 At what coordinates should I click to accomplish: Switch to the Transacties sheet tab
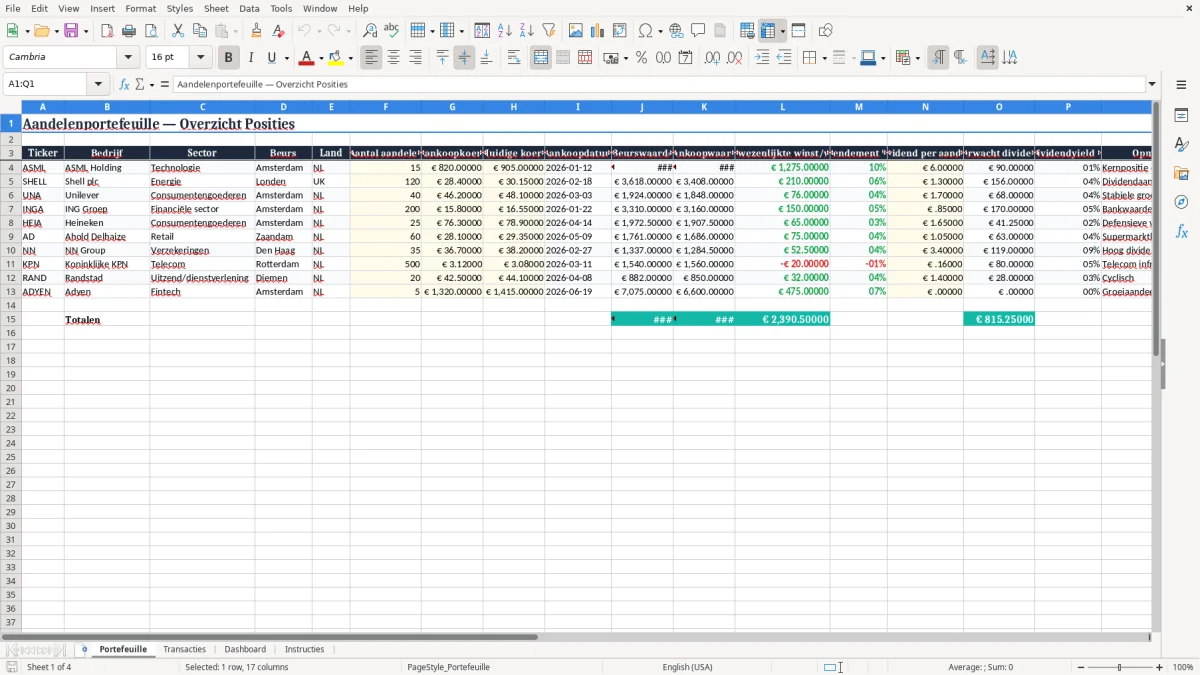185,649
